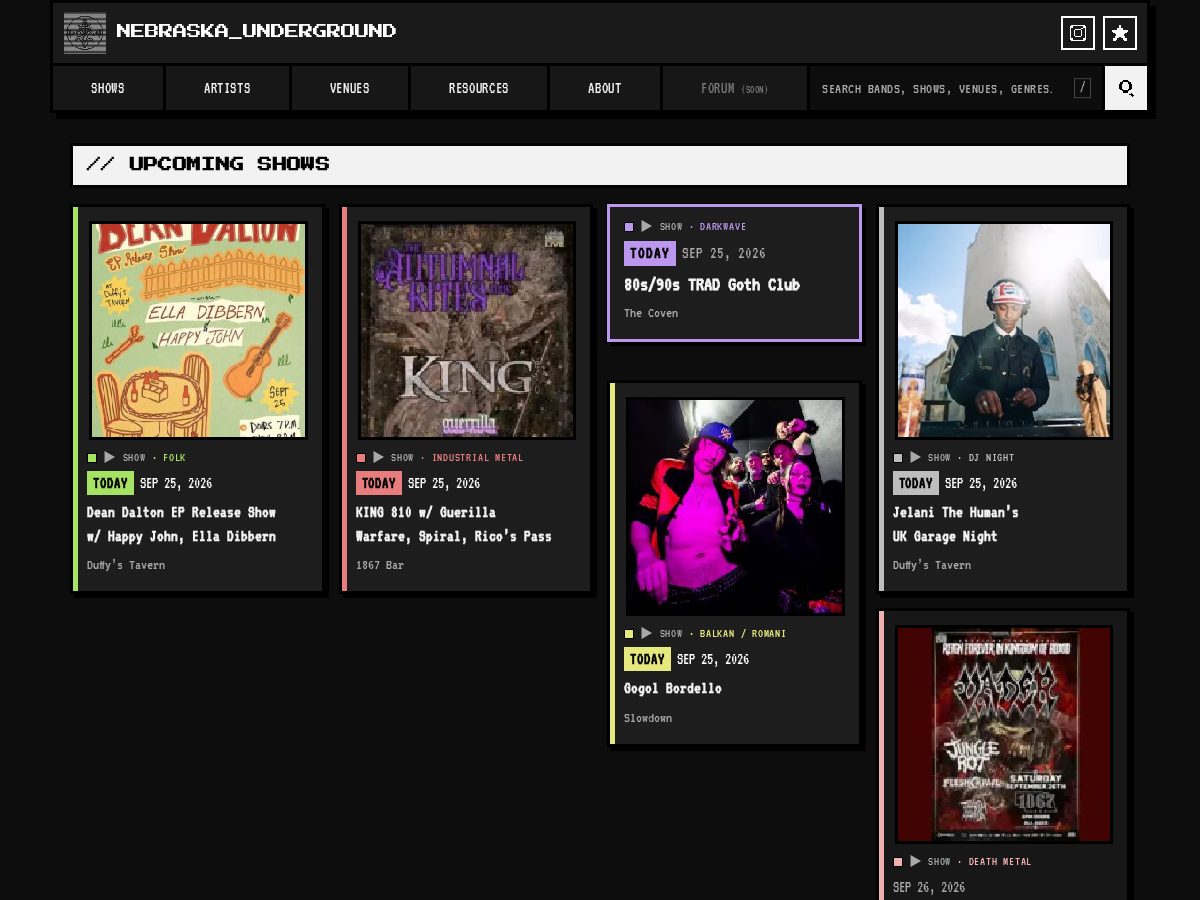Open the Venues nav item

(350, 88)
